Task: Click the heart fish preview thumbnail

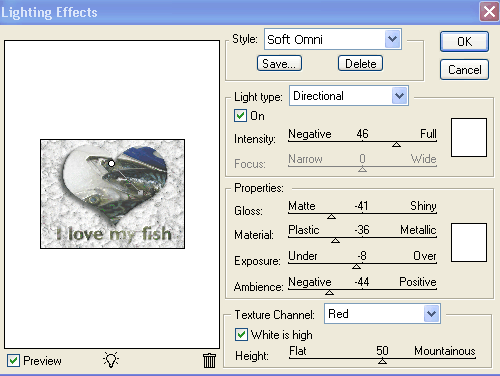Action: pyautogui.click(x=112, y=194)
